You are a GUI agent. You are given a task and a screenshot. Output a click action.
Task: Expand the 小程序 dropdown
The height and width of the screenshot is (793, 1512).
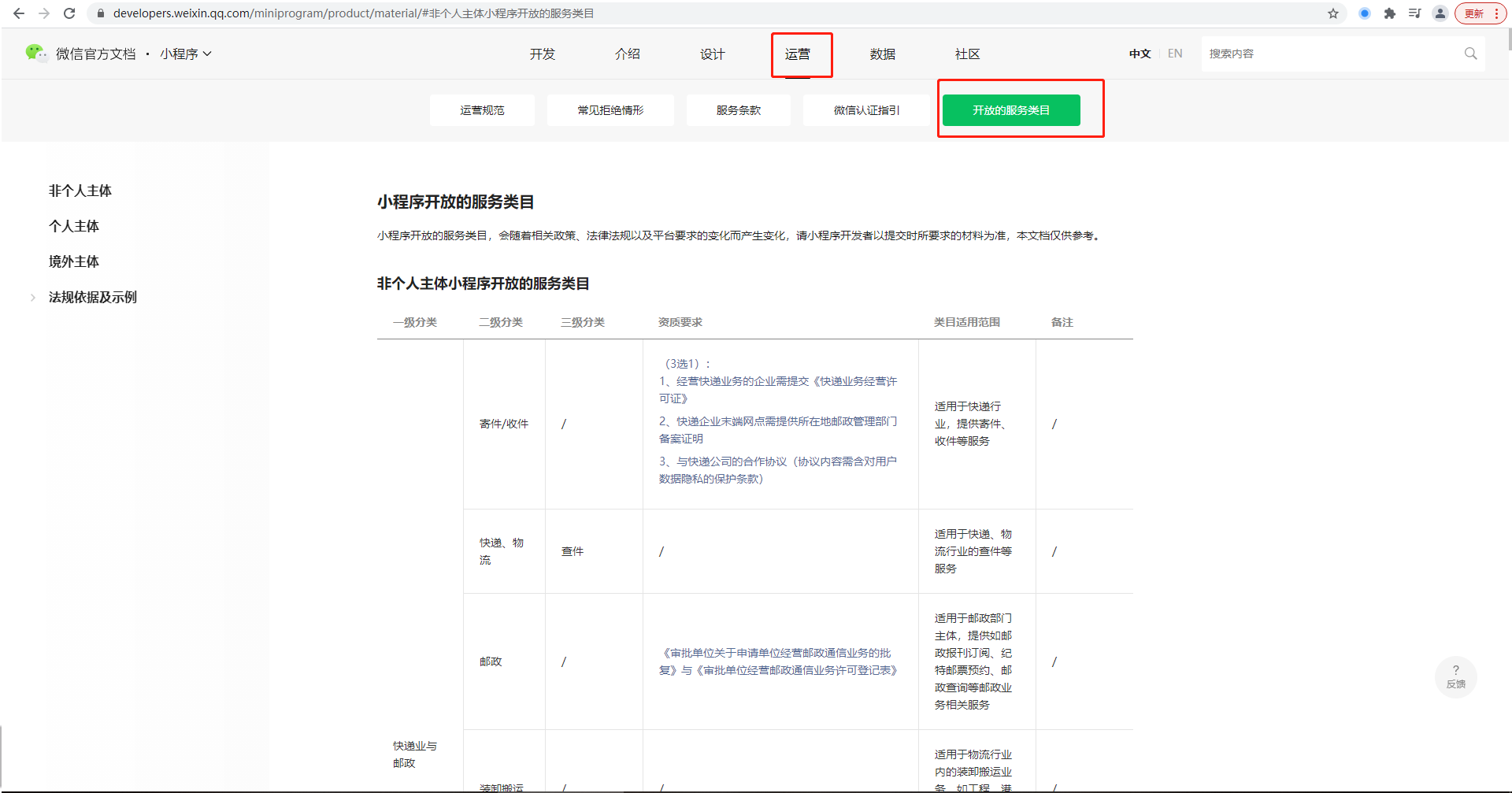(x=186, y=54)
